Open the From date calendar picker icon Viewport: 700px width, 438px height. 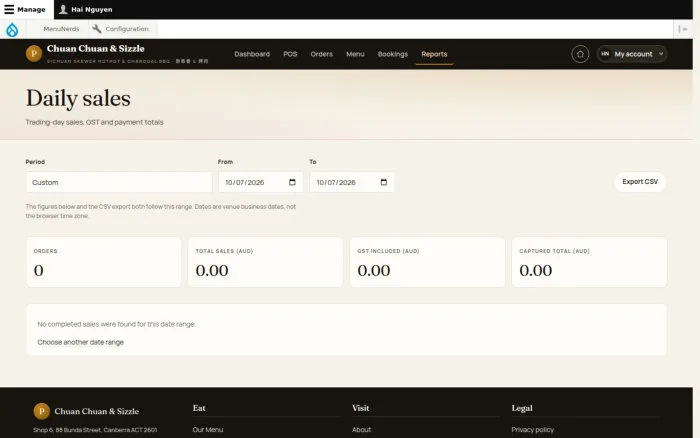tap(292, 182)
